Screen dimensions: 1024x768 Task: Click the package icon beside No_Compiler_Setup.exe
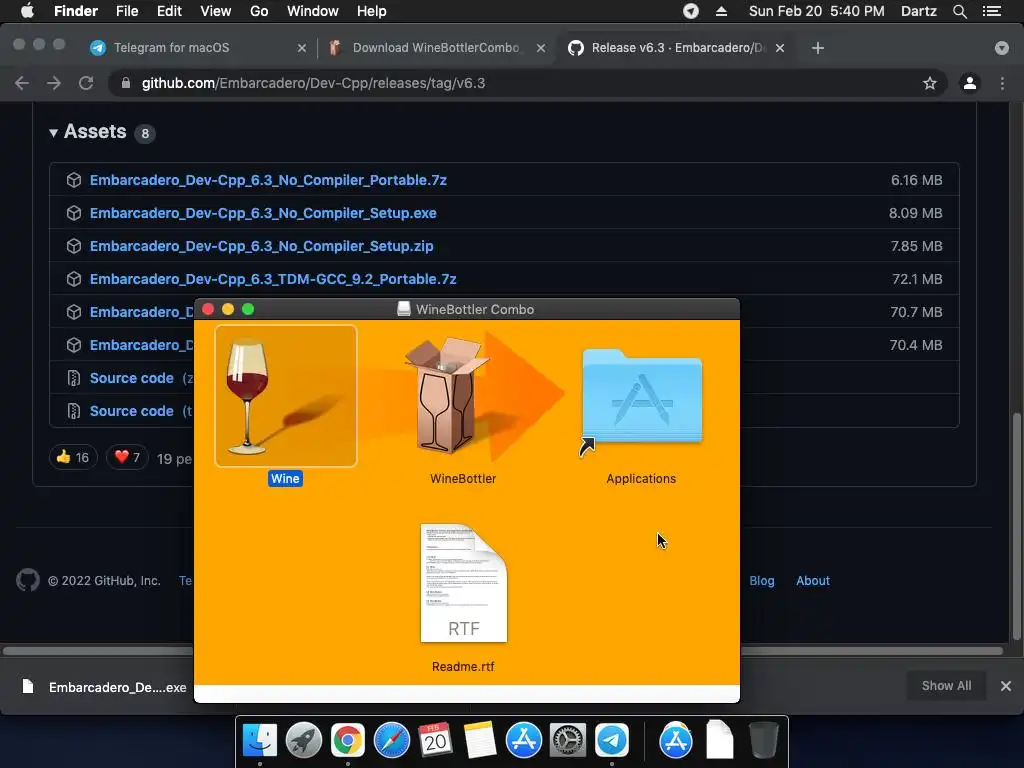click(74, 213)
